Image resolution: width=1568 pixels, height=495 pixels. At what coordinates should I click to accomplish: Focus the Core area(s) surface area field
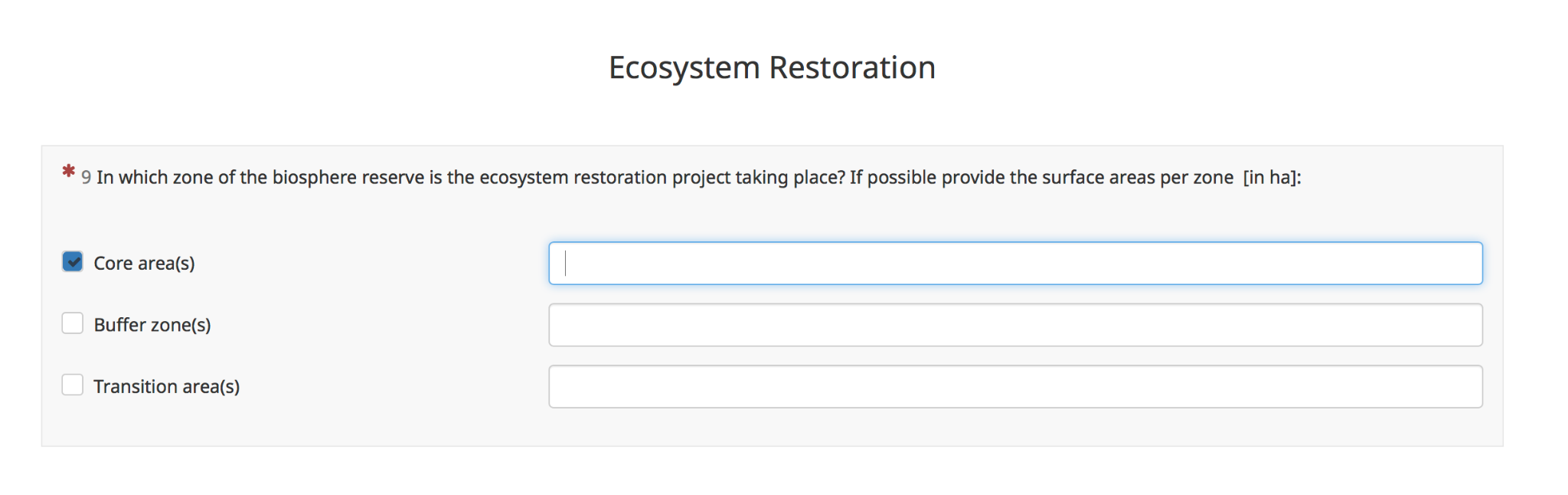click(x=1015, y=264)
